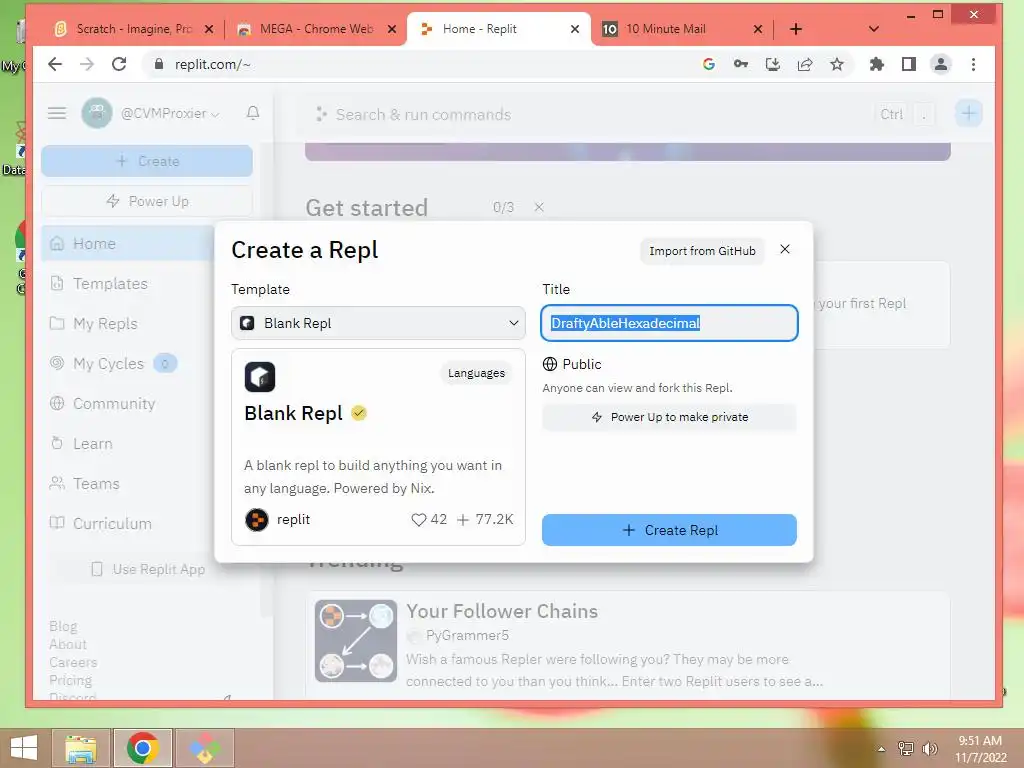Open the Windows Start menu

point(24,748)
